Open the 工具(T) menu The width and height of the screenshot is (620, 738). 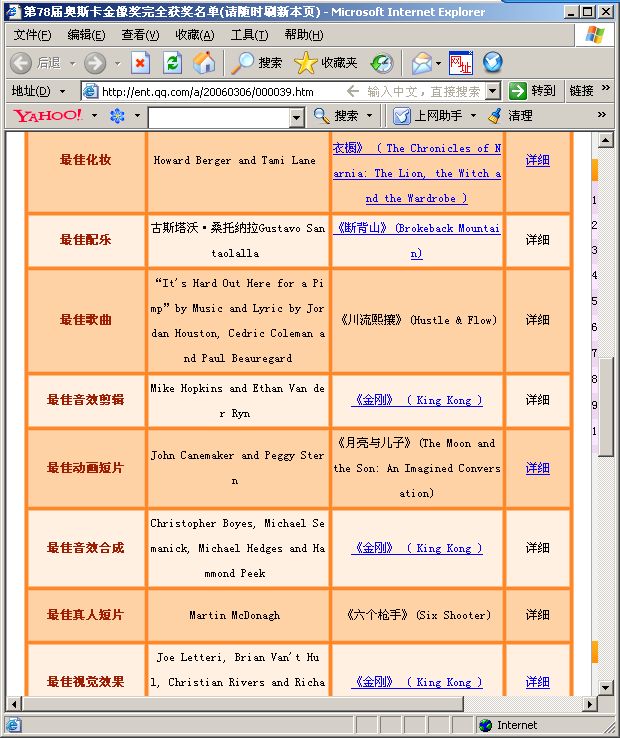250,35
